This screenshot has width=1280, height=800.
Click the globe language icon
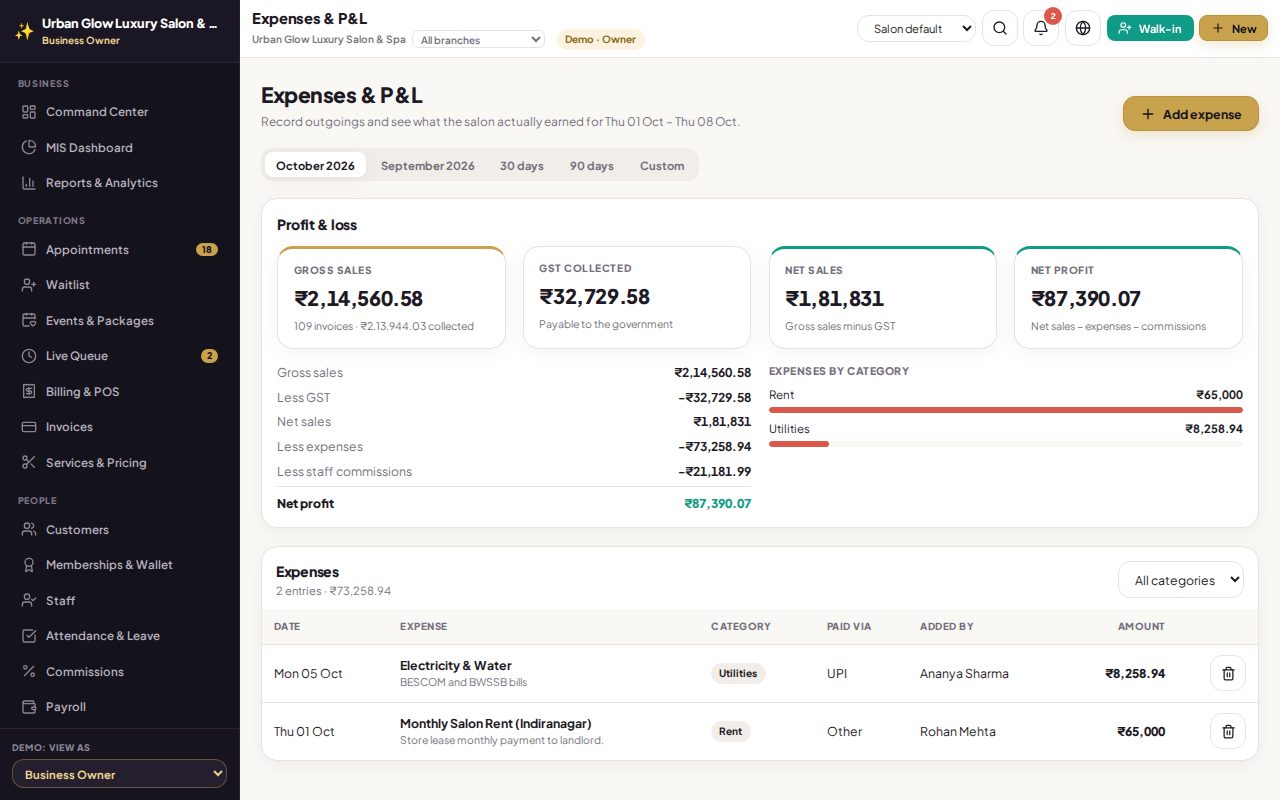(1083, 28)
